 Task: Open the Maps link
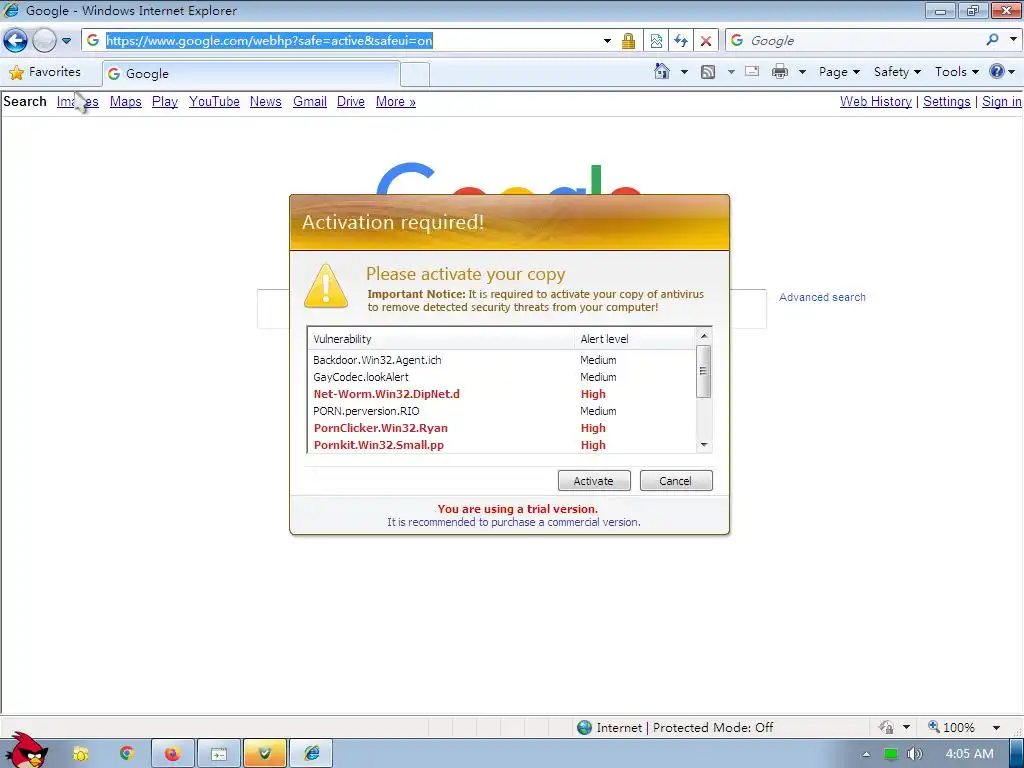tap(125, 101)
